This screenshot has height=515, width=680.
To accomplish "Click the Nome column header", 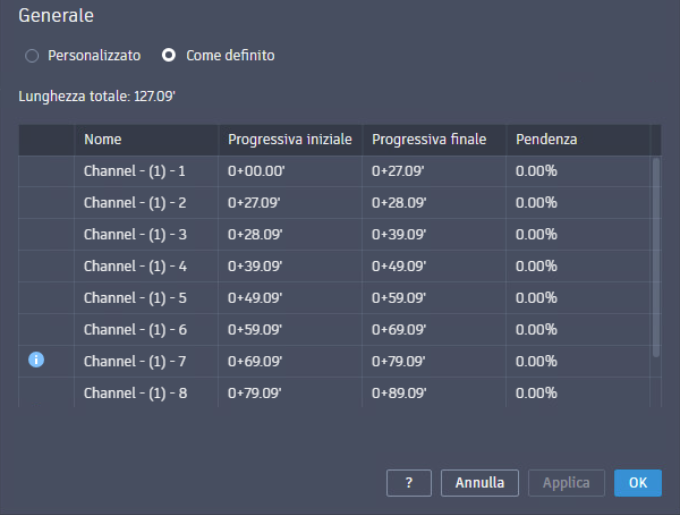I will tap(103, 140).
